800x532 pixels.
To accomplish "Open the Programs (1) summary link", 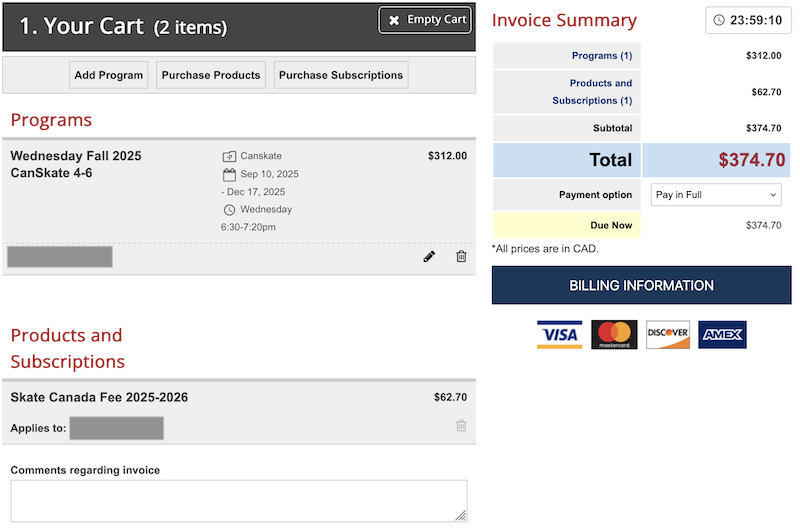I will click(601, 56).
